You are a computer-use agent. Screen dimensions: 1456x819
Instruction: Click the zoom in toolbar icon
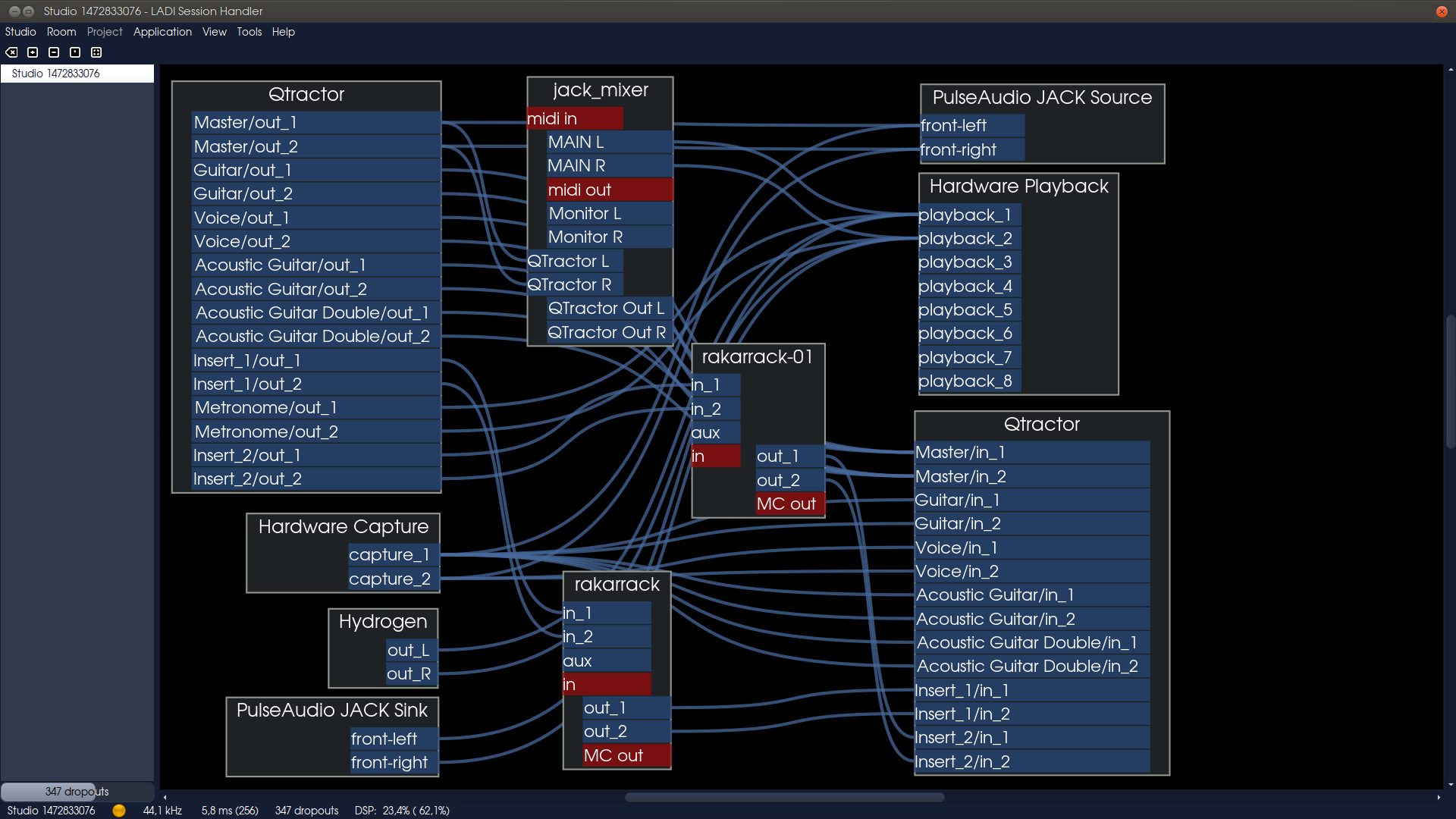pos(33,52)
